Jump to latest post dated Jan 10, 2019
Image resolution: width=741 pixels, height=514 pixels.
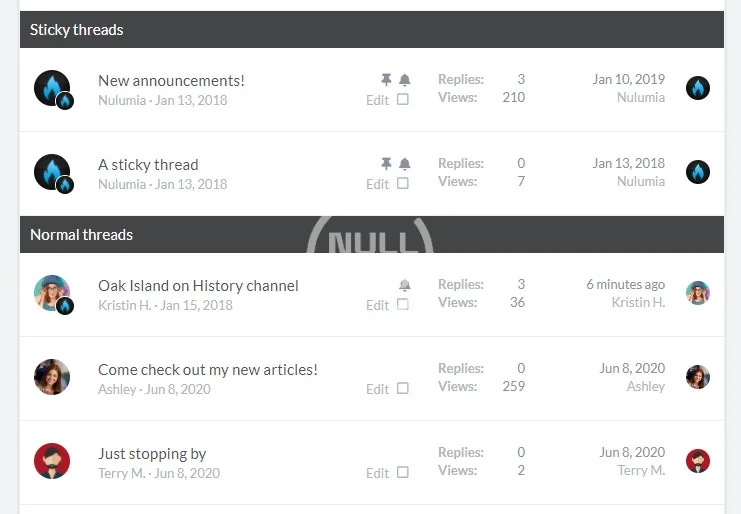click(x=628, y=79)
